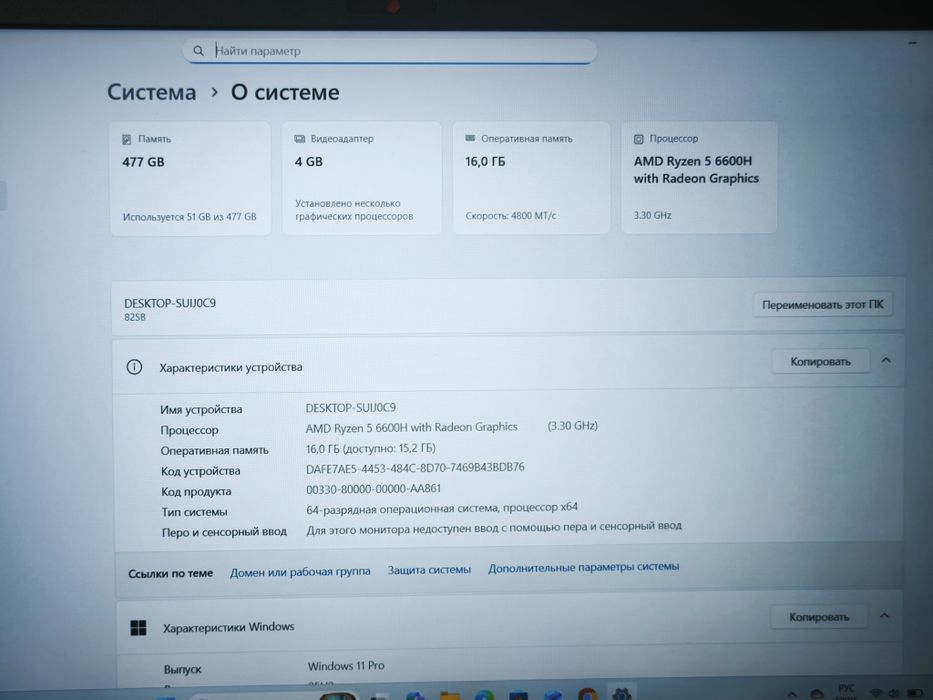Switch input language via 'РУС' indicator
Image resolution: width=933 pixels, height=700 pixels.
click(x=846, y=689)
